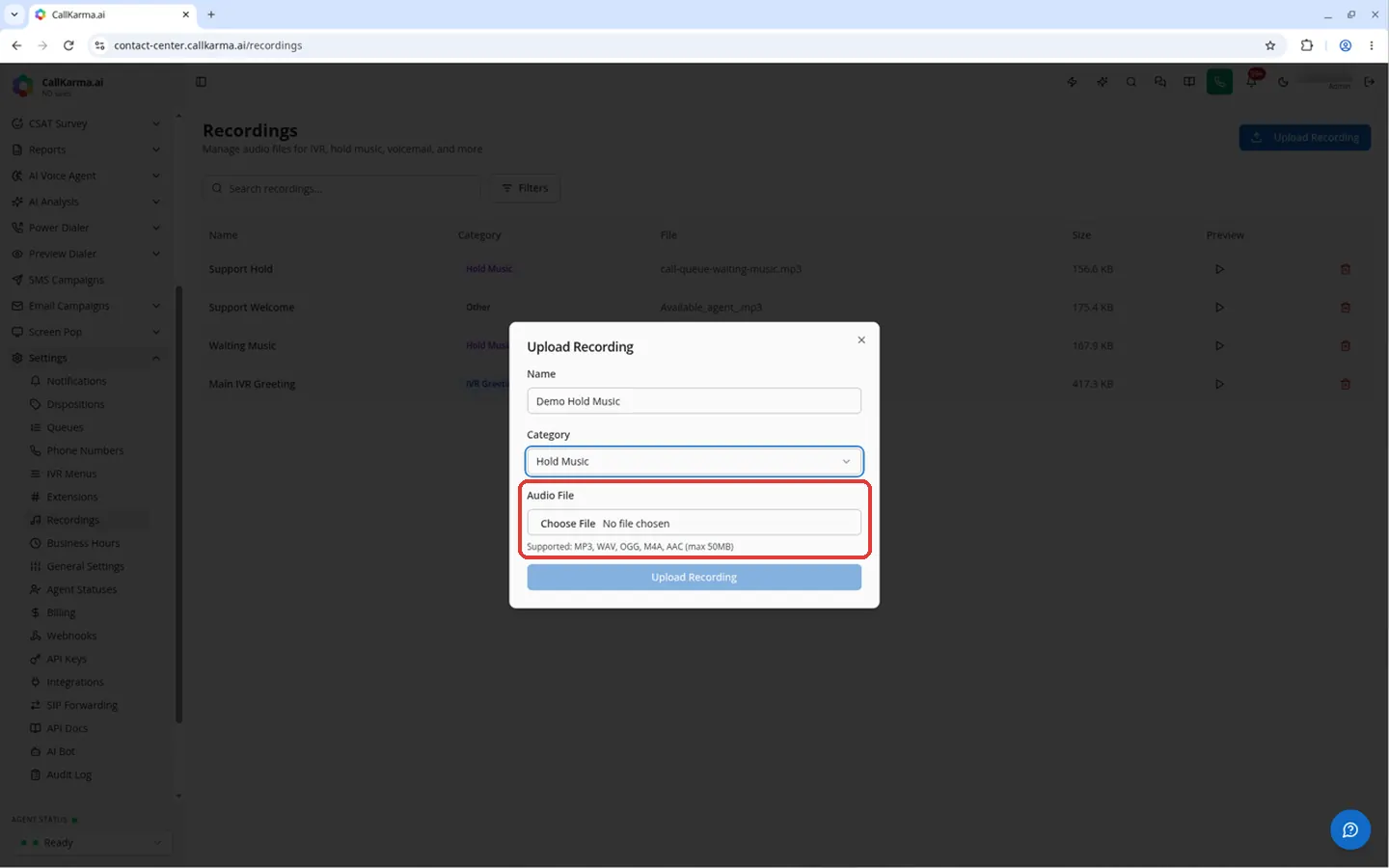
Task: Play preview of Support Hold recording
Action: pyautogui.click(x=1219, y=269)
